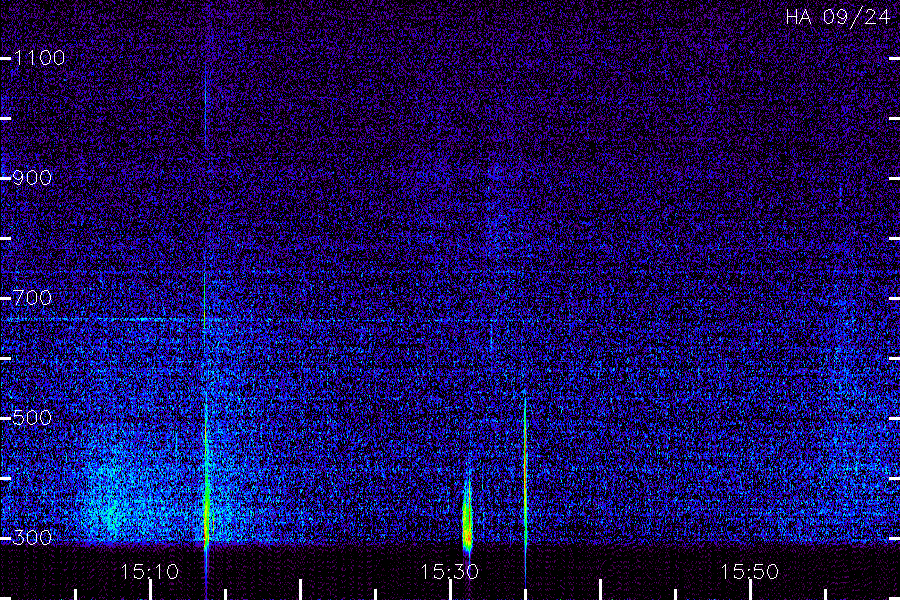Click the 1100 frequency axis label

39,58
